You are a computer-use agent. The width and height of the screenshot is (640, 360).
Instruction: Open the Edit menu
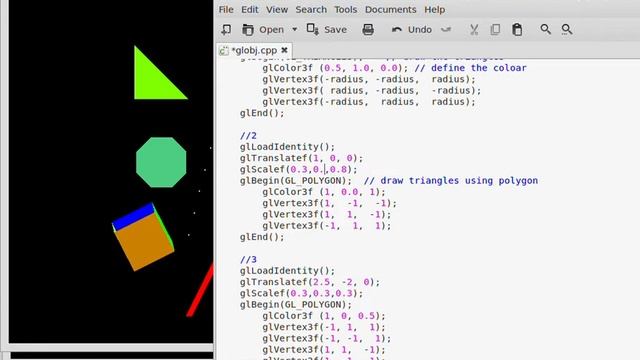tap(249, 9)
